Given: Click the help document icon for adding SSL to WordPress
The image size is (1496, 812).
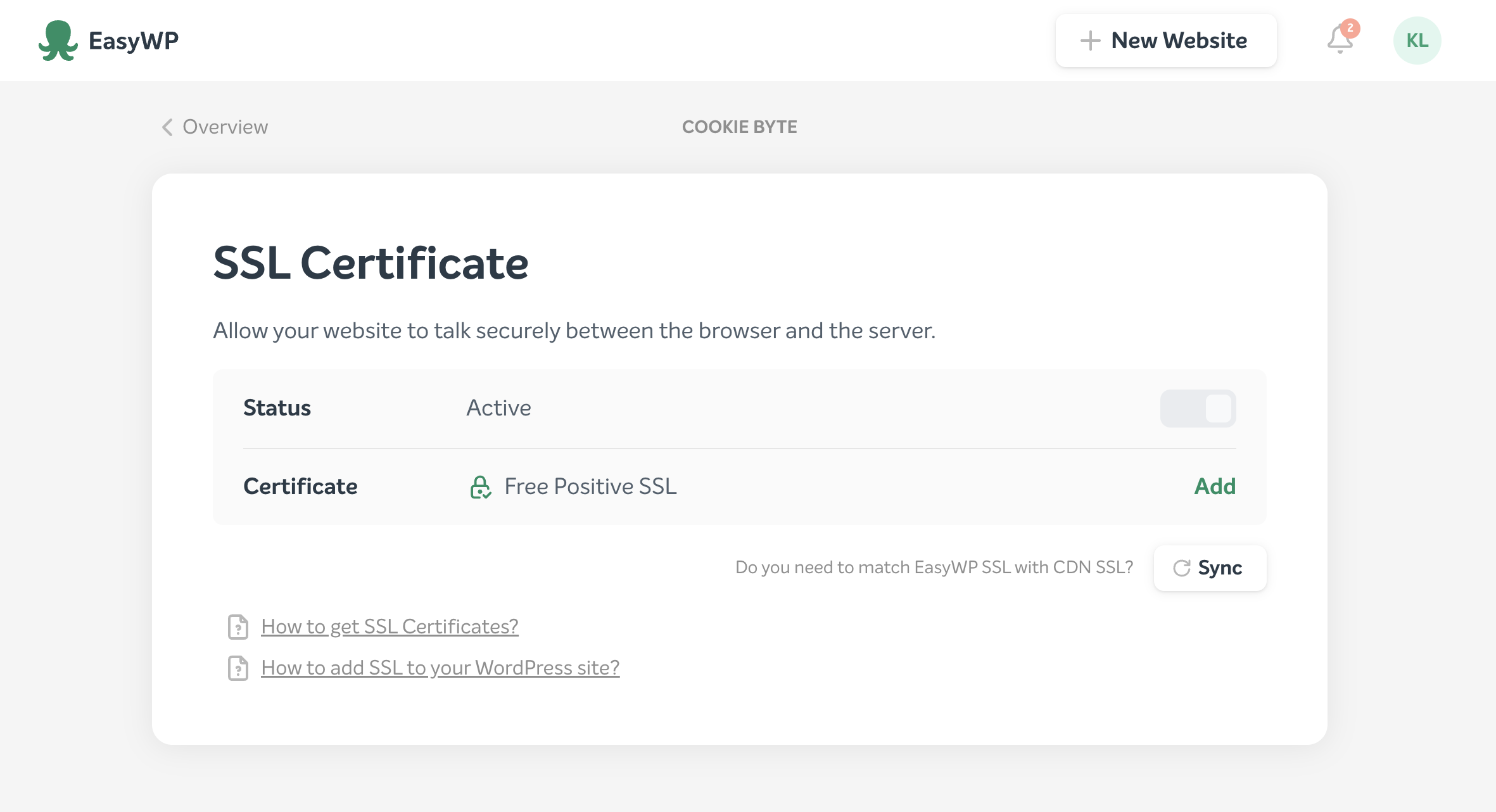Looking at the screenshot, I should tap(238, 668).
